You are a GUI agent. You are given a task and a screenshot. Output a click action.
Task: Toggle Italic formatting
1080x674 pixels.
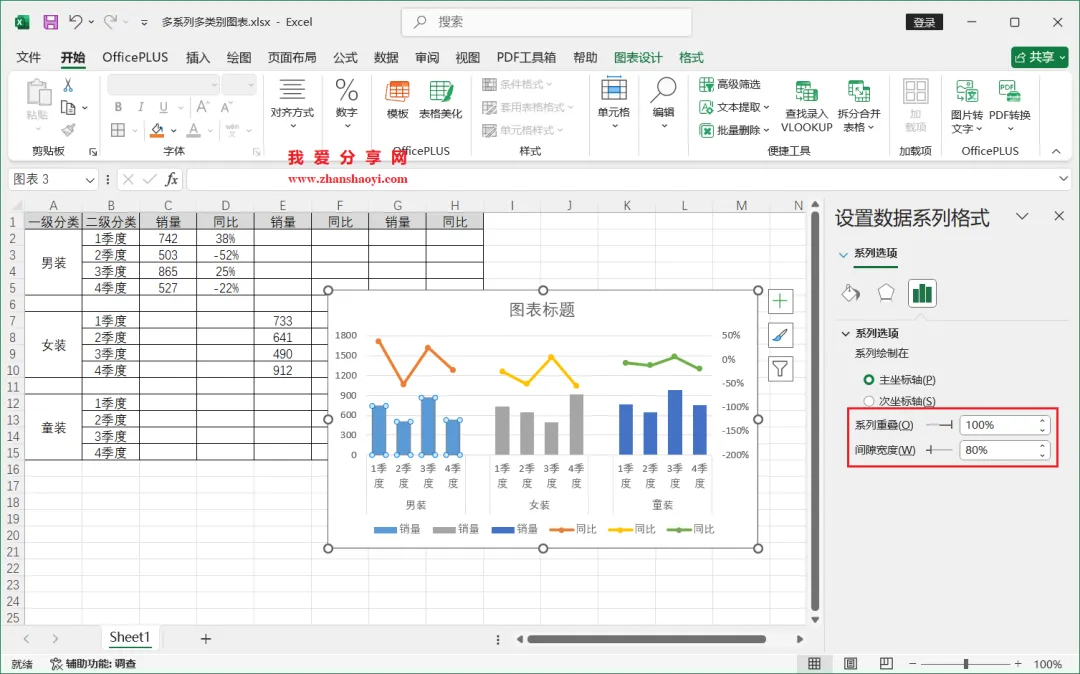[141, 107]
